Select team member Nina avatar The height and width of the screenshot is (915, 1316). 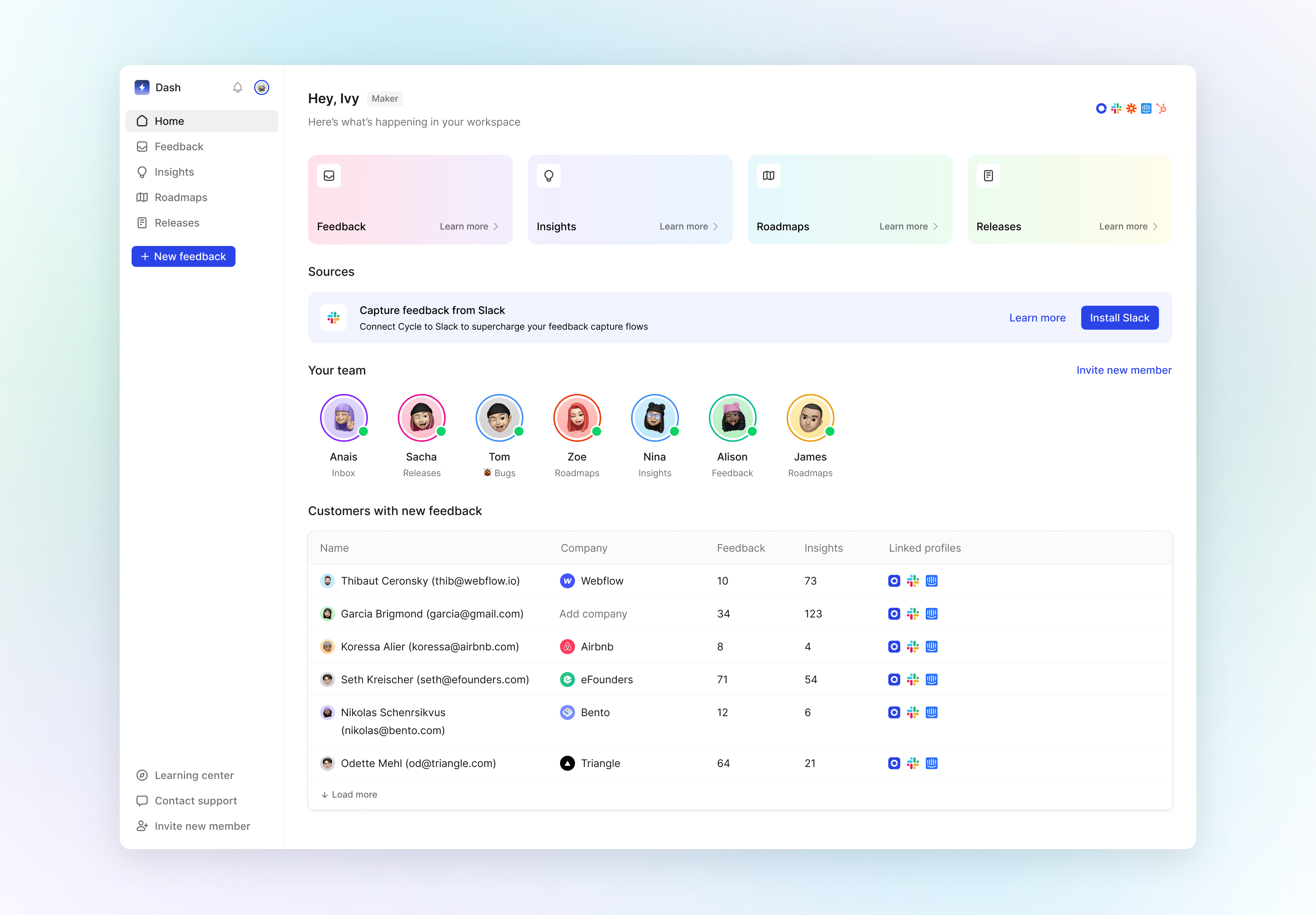tap(655, 418)
